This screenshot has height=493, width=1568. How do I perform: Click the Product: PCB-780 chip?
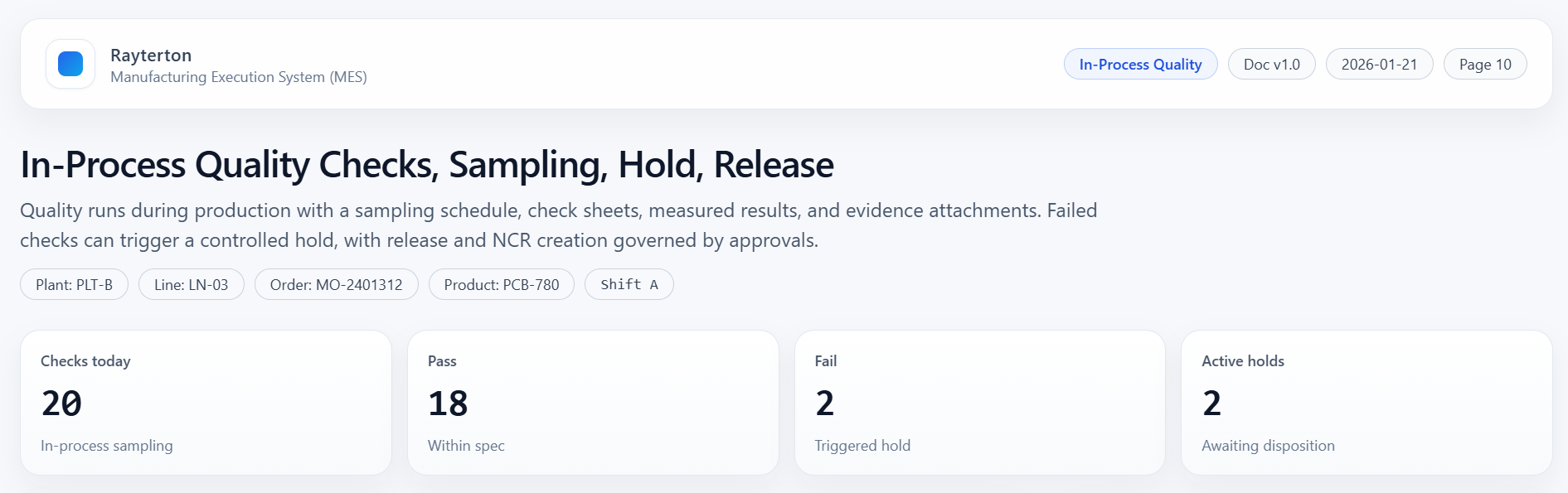point(501,284)
